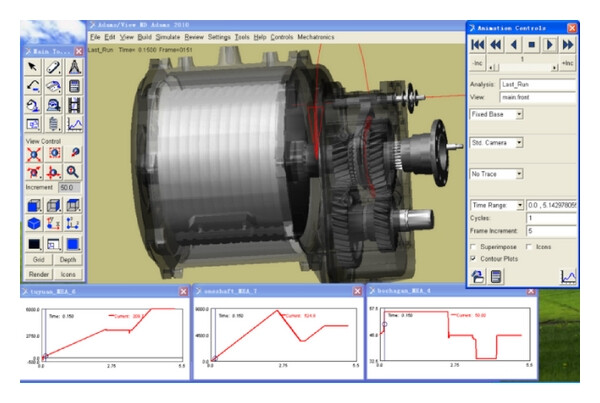Screen dimensions: 600x403
Task: Open the simulation calculator tool in toolbox
Action: pos(74,86)
